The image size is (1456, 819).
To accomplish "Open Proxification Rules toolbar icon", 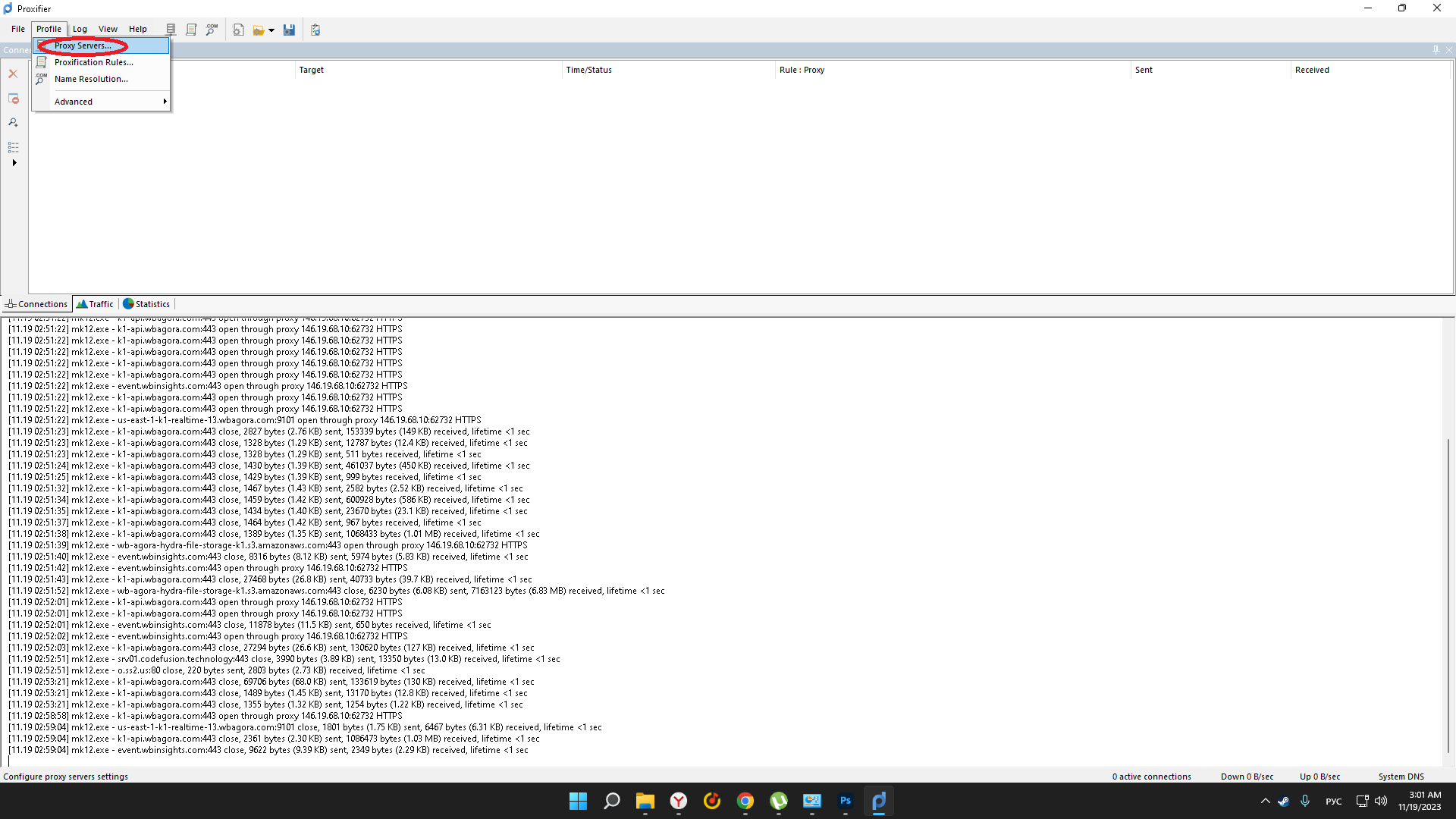I will tap(191, 30).
